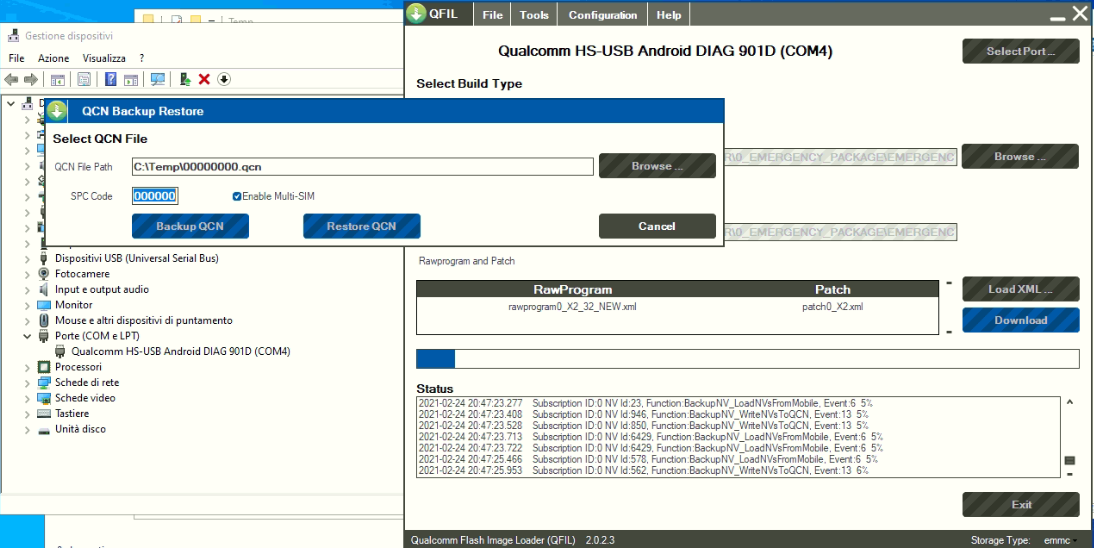Expand the Fotocamere category
The height and width of the screenshot is (548, 1094).
(x=27, y=274)
